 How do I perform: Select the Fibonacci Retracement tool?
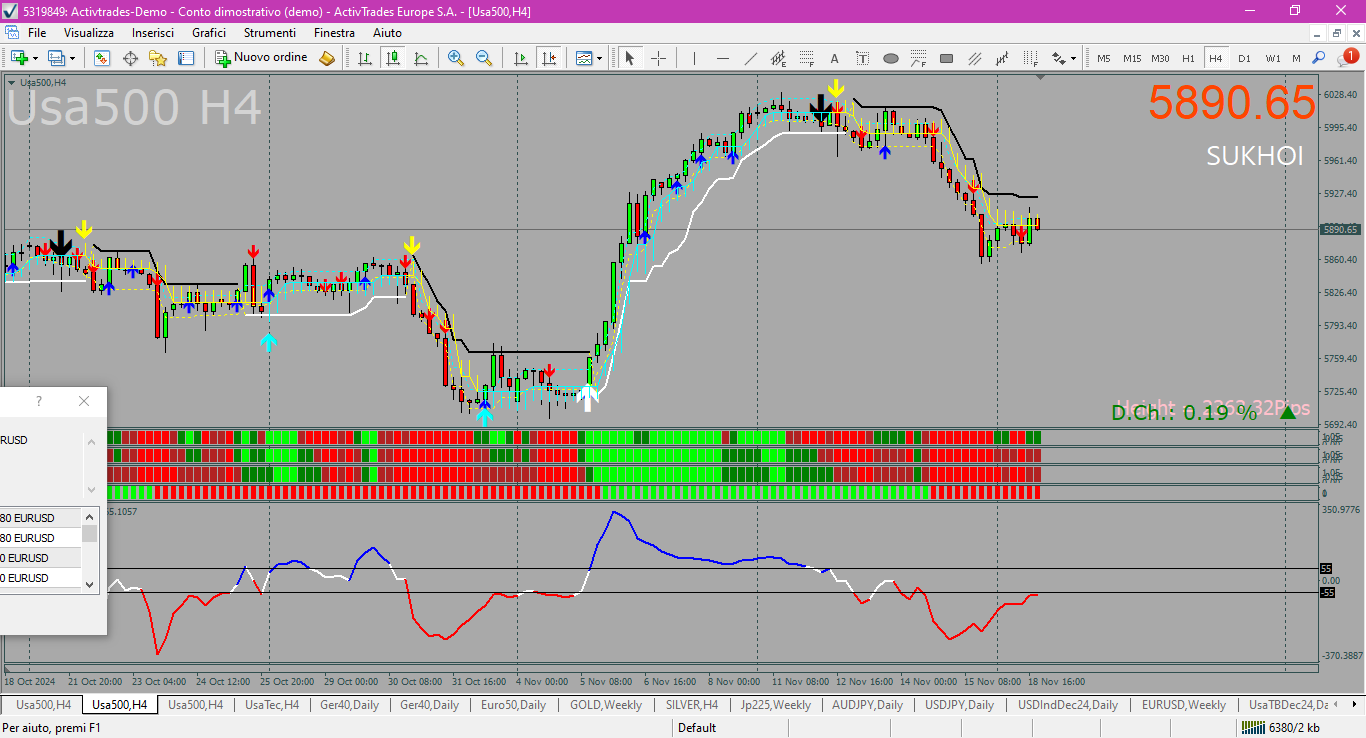tap(806, 58)
